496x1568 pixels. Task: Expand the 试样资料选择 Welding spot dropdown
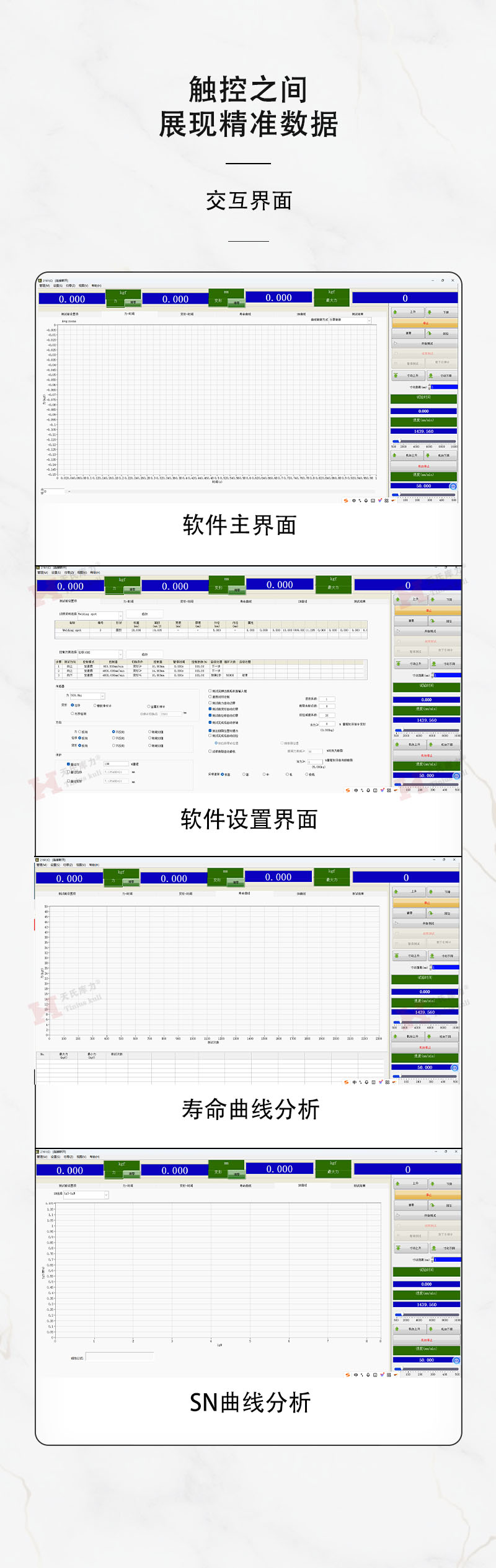tap(120, 614)
